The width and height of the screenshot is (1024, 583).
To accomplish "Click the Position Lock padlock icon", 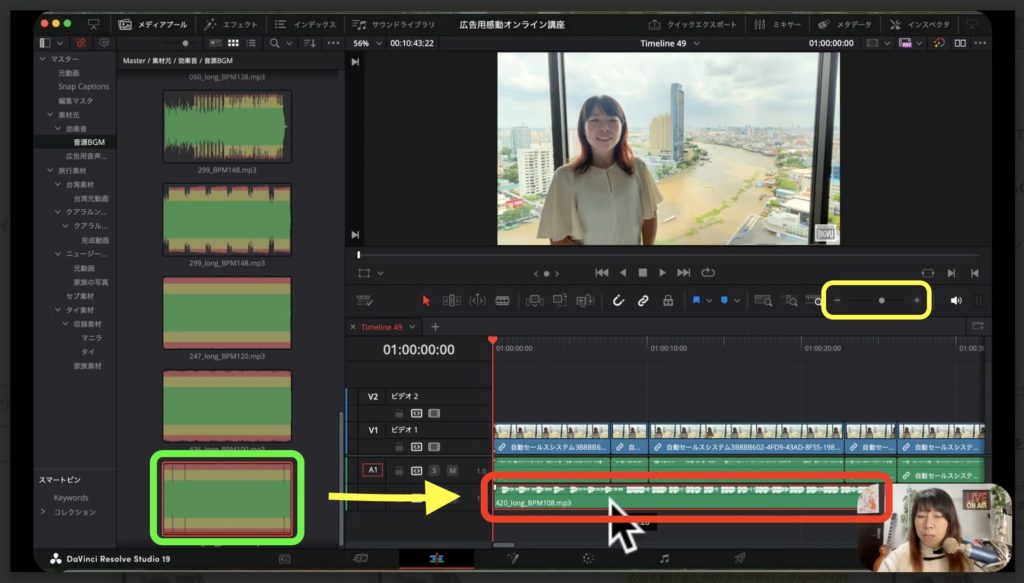I will pyautogui.click(x=667, y=300).
